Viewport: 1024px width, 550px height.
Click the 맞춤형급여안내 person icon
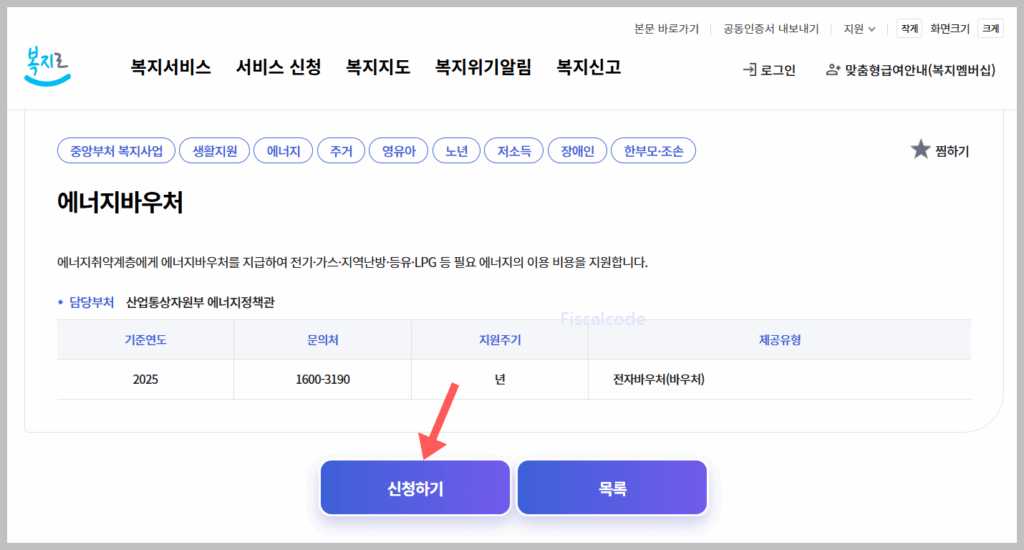point(833,70)
